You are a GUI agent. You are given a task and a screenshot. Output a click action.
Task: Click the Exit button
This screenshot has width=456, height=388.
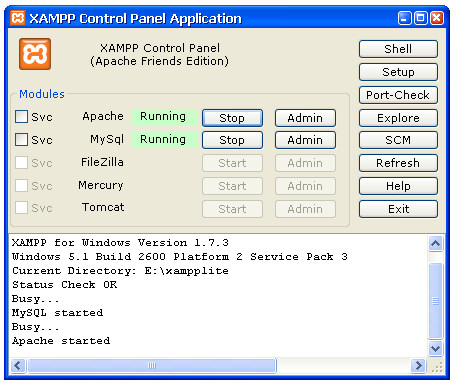click(x=398, y=209)
